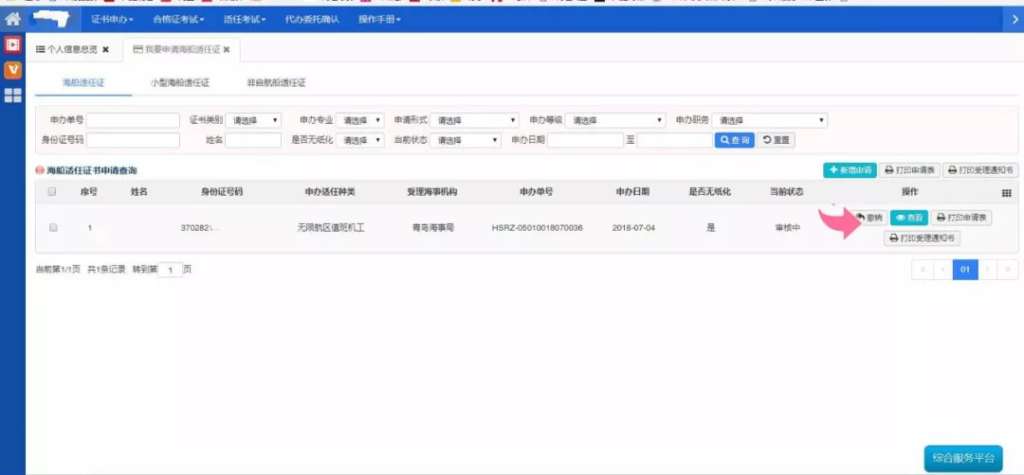Click the 申办日期 start date field
The image size is (1024, 475).
coord(585,140)
